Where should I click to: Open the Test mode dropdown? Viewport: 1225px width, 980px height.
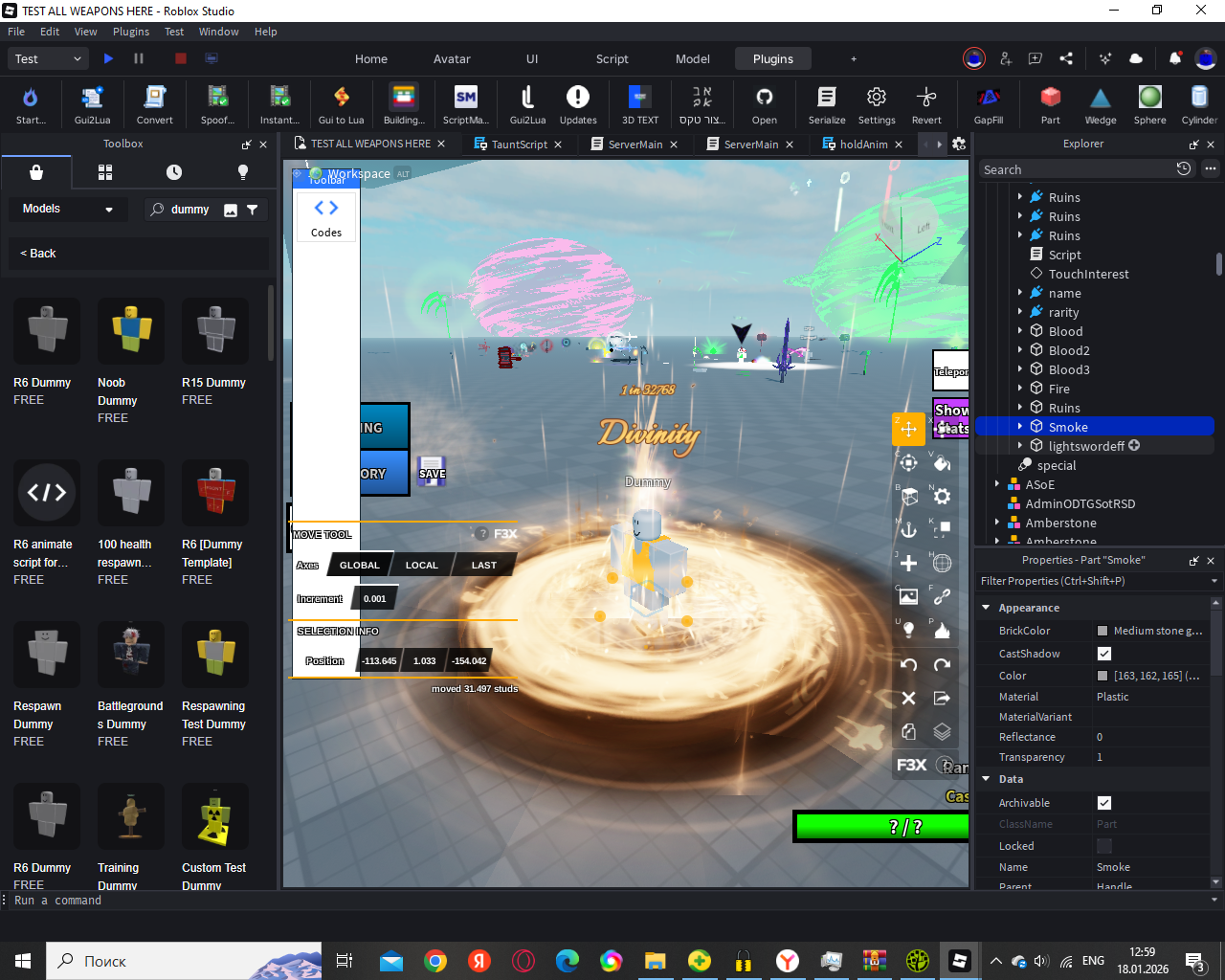49,58
